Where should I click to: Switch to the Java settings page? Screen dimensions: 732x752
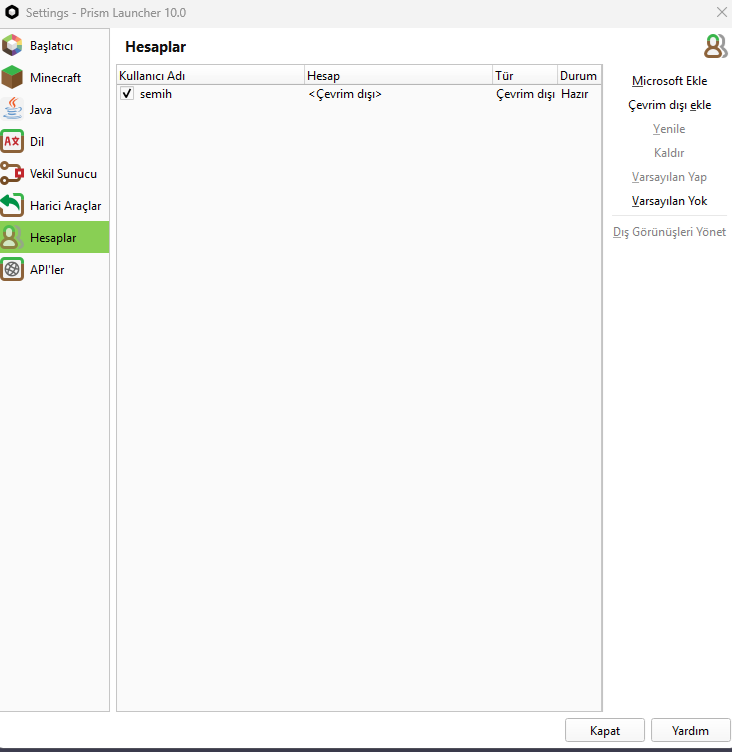55,109
